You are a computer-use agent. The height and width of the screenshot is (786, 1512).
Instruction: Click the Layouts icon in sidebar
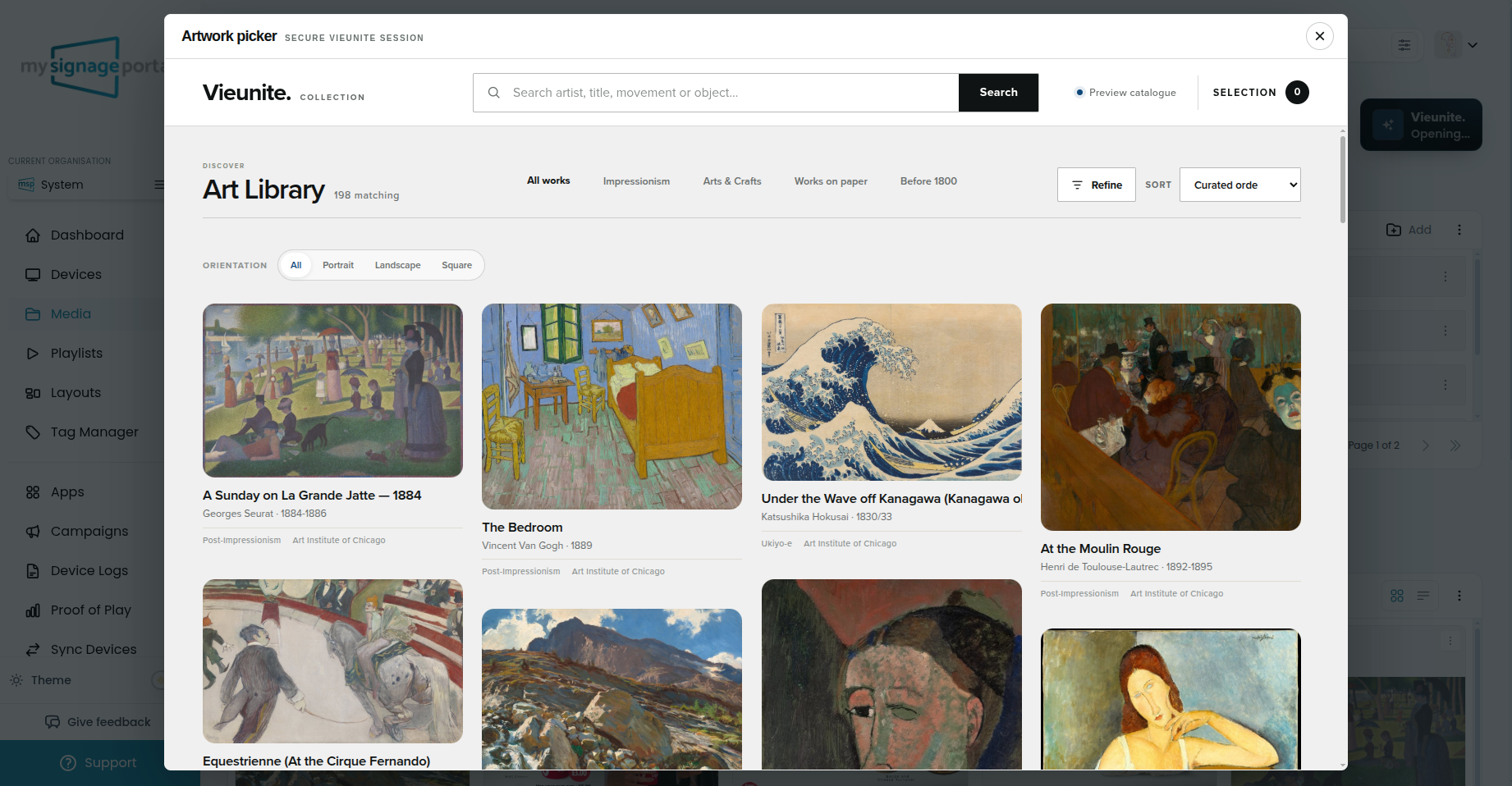point(33,393)
